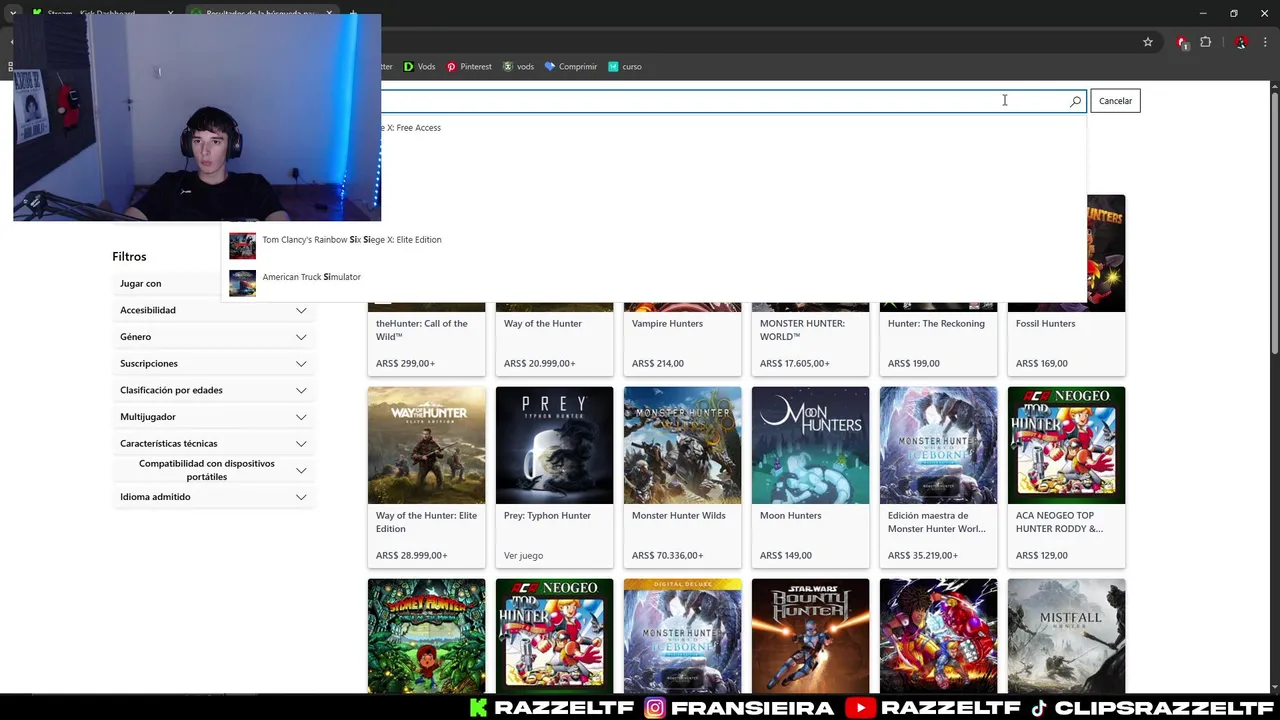Viewport: 1280px width, 720px height.
Task: Click the Monster Hunter Wilds title text
Action: tap(678, 515)
